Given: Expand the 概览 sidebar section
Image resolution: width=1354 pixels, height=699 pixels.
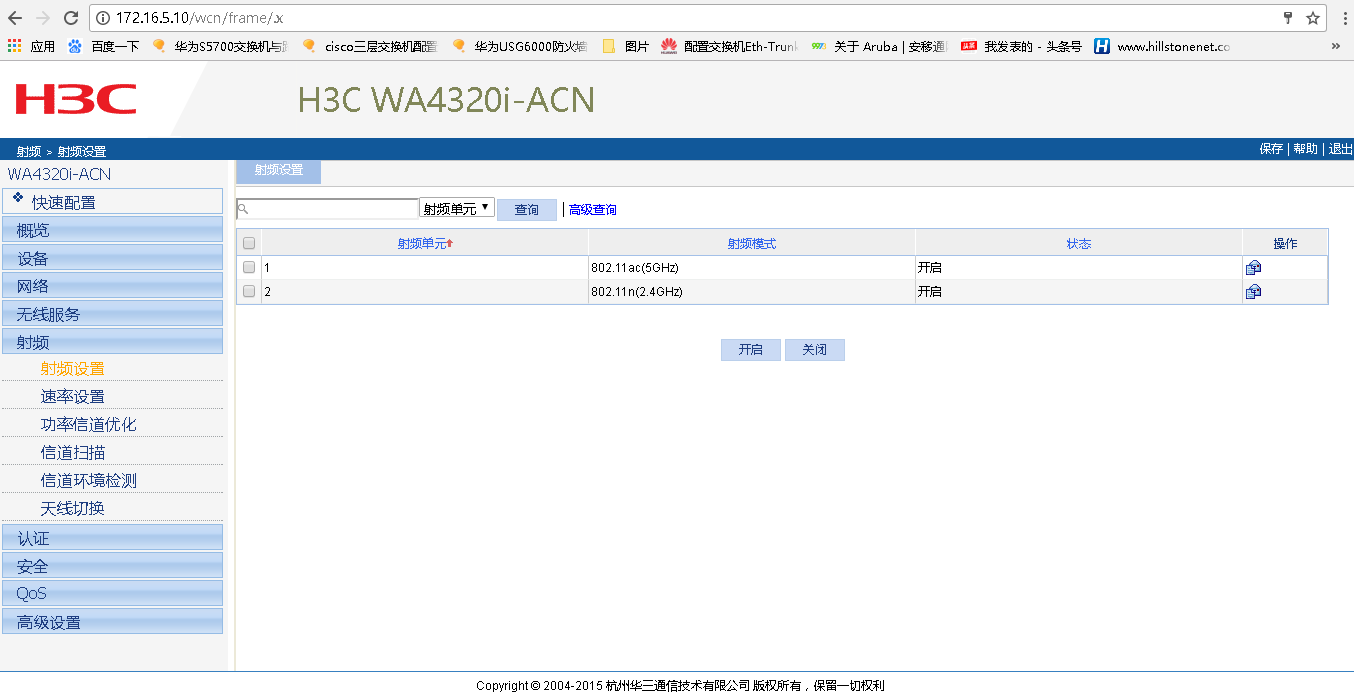Looking at the screenshot, I should pyautogui.click(x=112, y=229).
